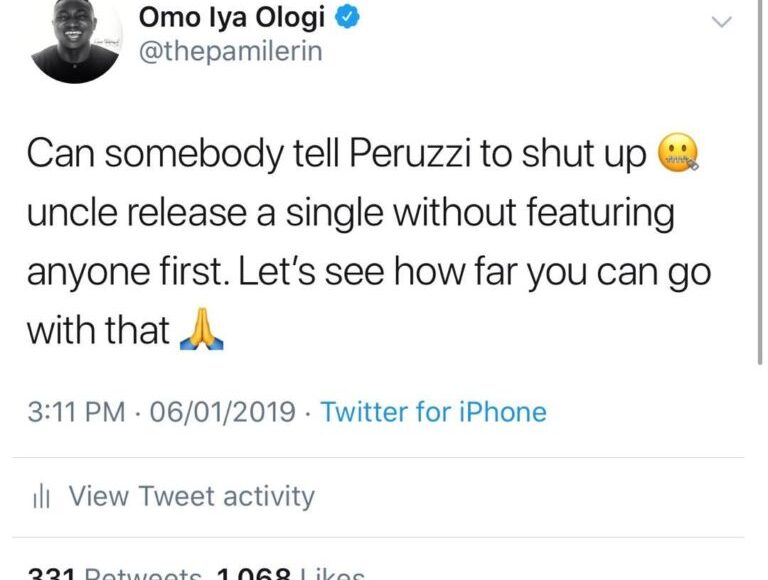Click the vertical scrollbar on the right edge

click(x=763, y=200)
